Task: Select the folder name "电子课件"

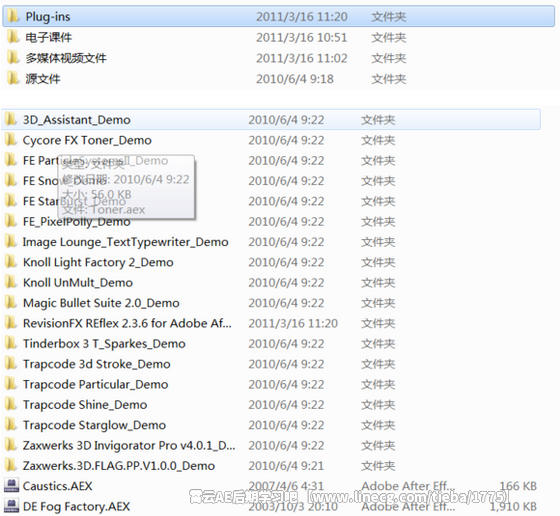Action: tap(49, 37)
